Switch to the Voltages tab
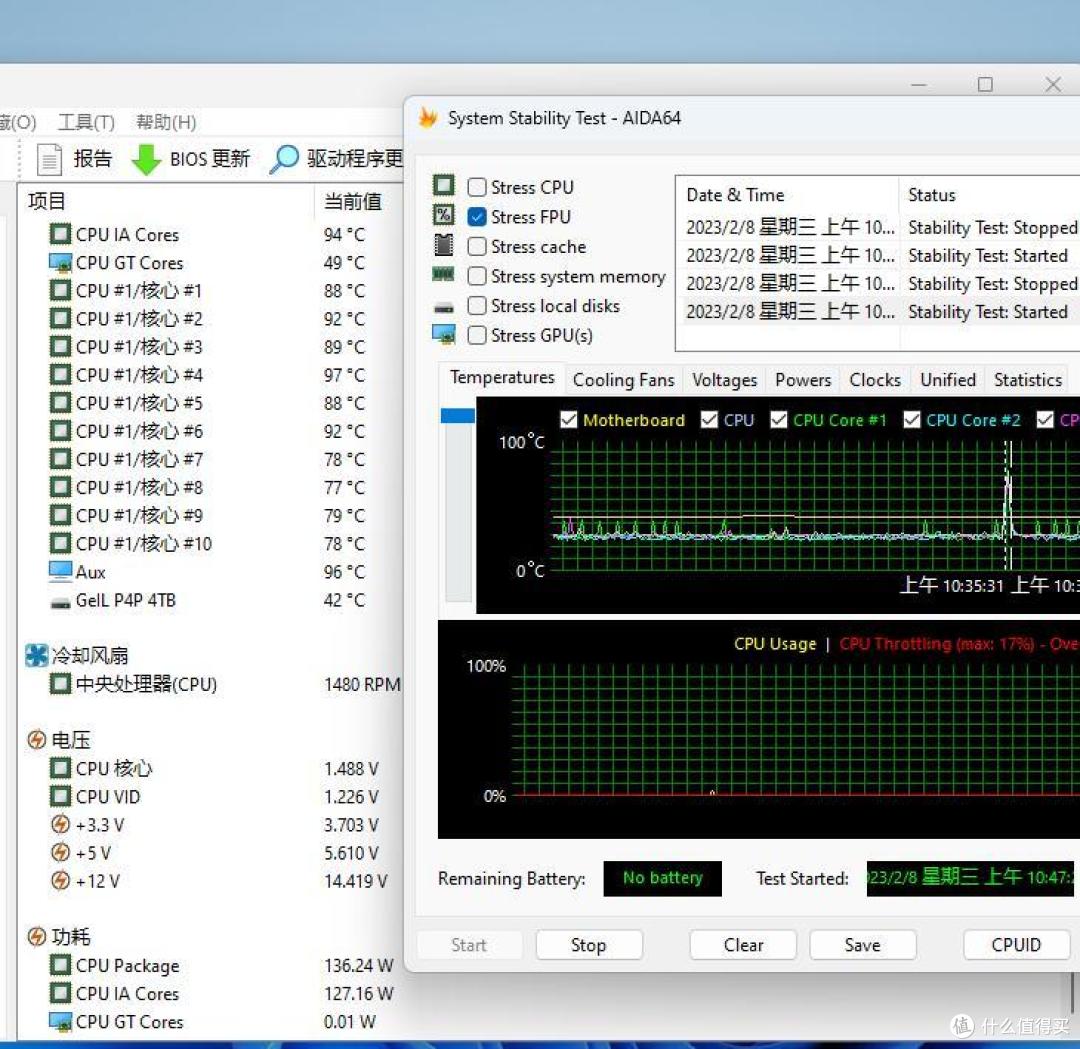The width and height of the screenshot is (1080, 1049). pyautogui.click(x=724, y=380)
